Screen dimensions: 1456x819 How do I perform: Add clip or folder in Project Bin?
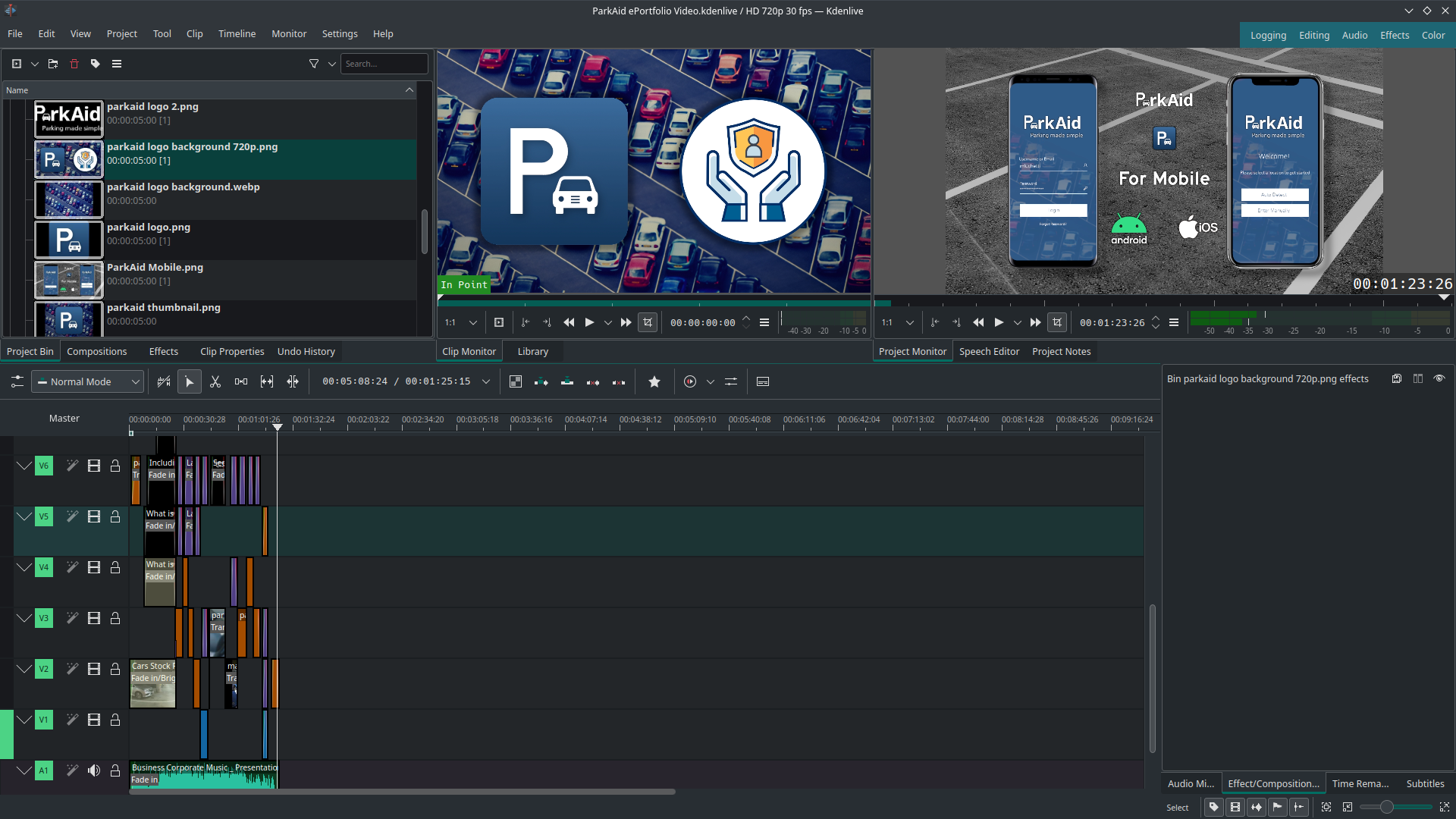pyautogui.click(x=17, y=64)
